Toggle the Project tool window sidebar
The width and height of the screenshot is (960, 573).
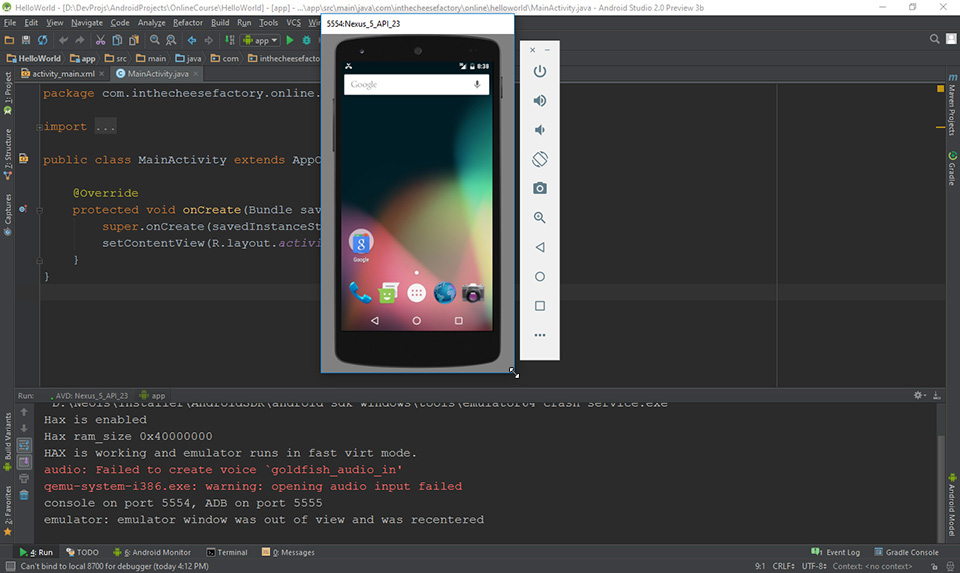[x=8, y=93]
